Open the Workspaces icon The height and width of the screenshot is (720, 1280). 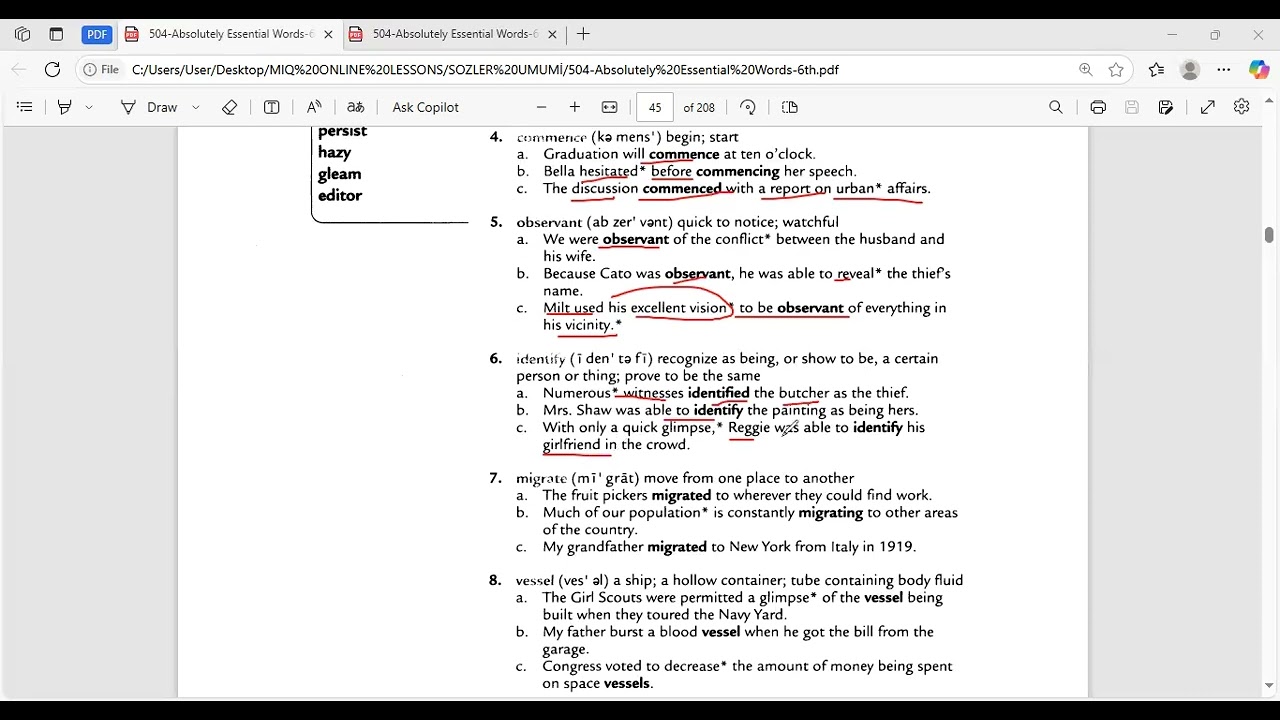(22, 34)
